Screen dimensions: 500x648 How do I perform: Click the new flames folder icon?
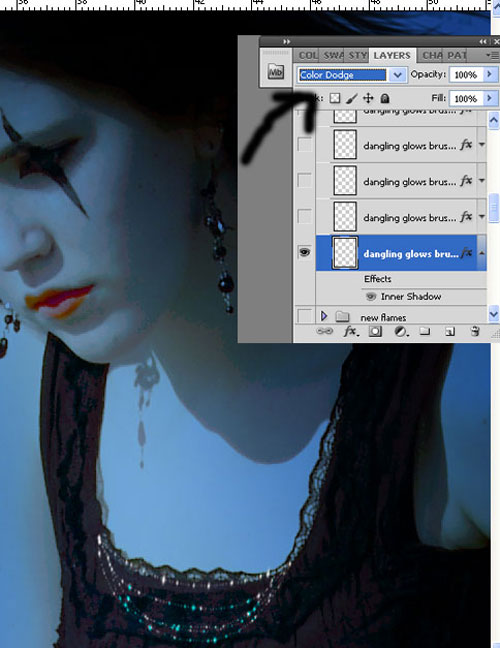tap(342, 317)
